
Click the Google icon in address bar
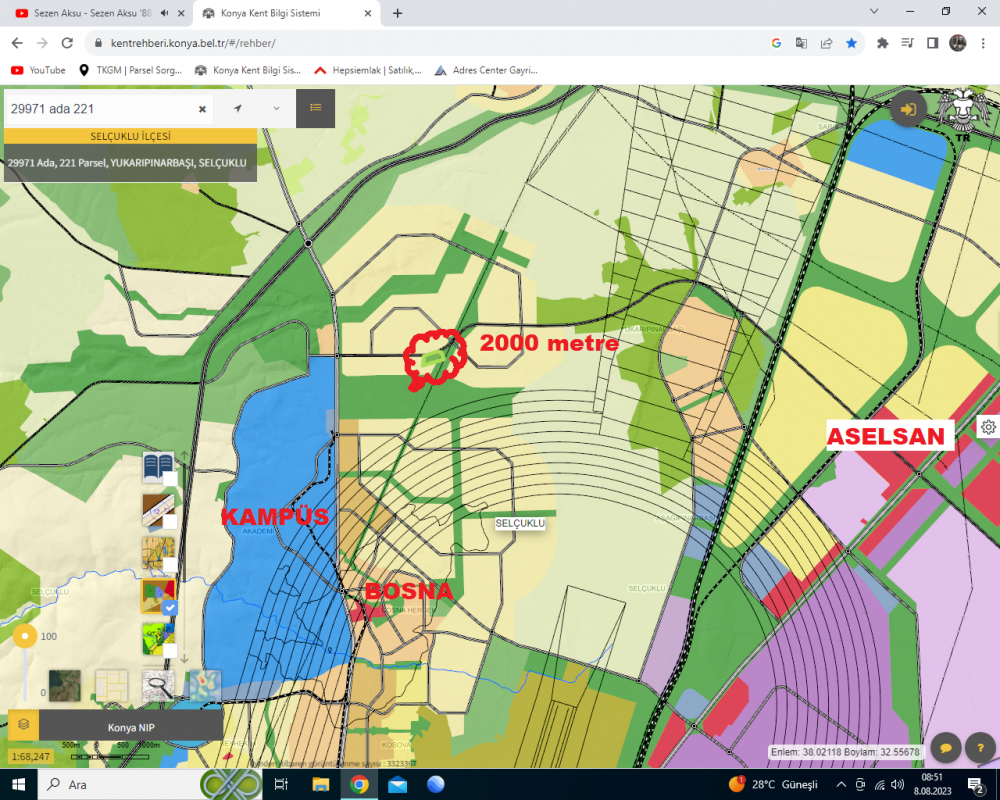tap(776, 43)
